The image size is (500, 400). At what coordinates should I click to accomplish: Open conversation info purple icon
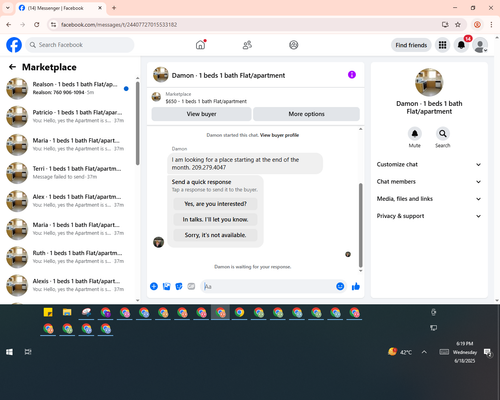click(352, 75)
